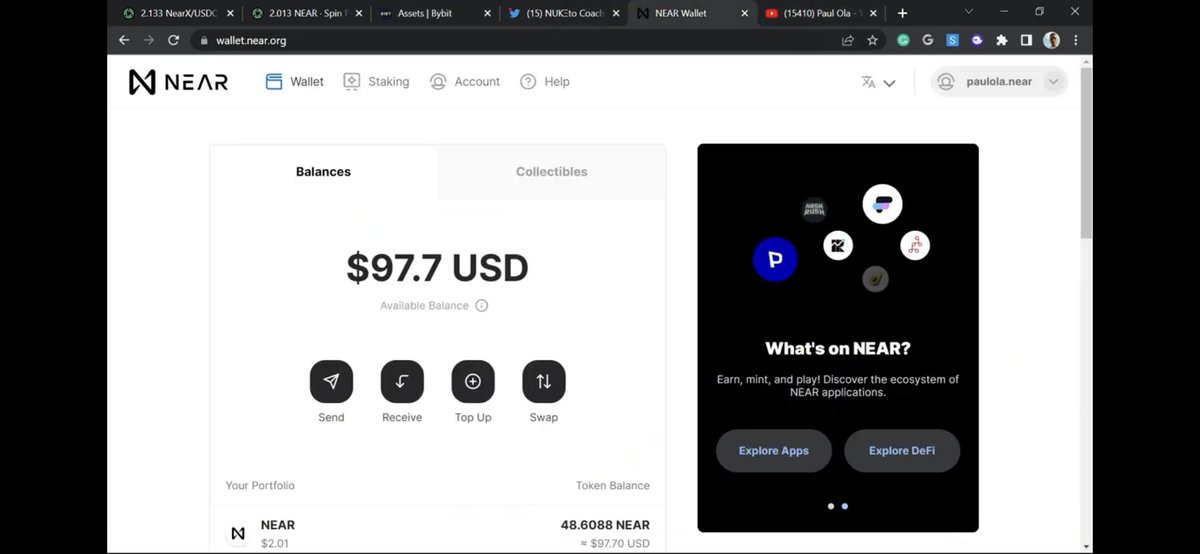Select the second carousel dot

(845, 506)
